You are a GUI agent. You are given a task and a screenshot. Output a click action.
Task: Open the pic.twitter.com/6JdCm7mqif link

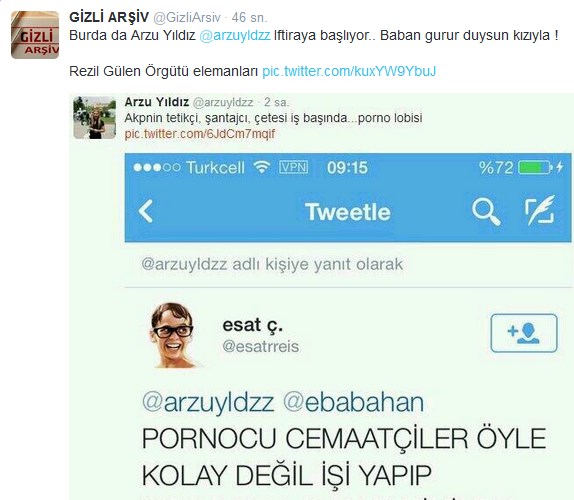[x=200, y=134]
